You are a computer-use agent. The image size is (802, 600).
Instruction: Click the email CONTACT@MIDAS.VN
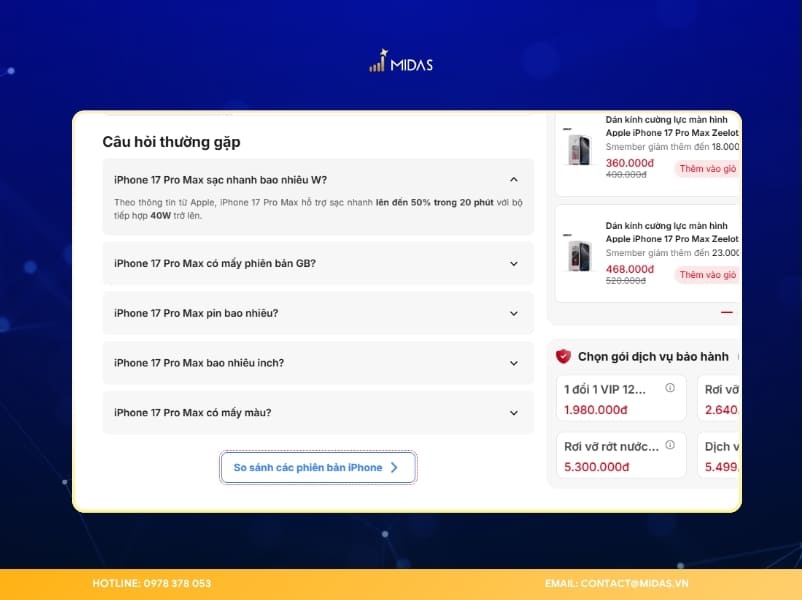(634, 584)
